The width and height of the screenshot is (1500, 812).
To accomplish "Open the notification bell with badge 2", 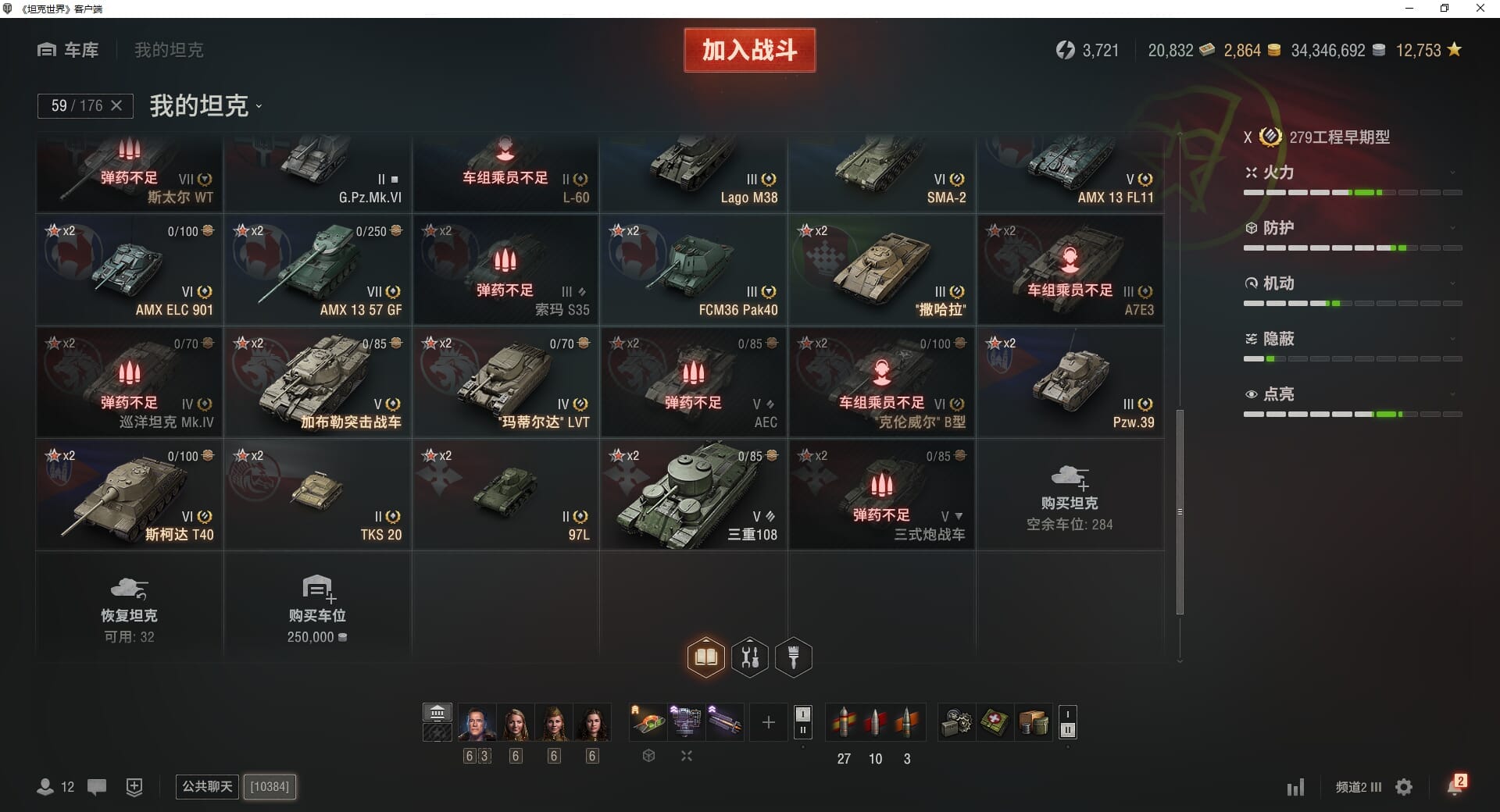I will click(x=1455, y=785).
